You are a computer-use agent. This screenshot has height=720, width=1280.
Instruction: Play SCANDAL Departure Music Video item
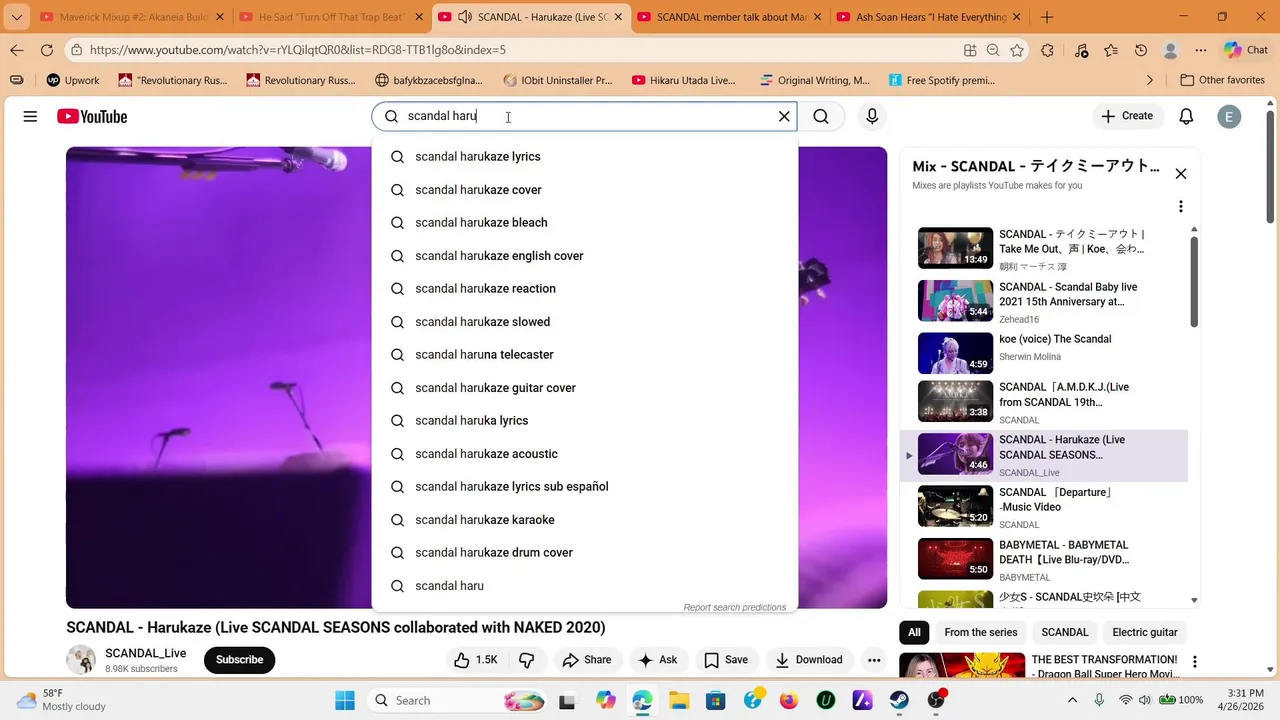coord(1043,507)
